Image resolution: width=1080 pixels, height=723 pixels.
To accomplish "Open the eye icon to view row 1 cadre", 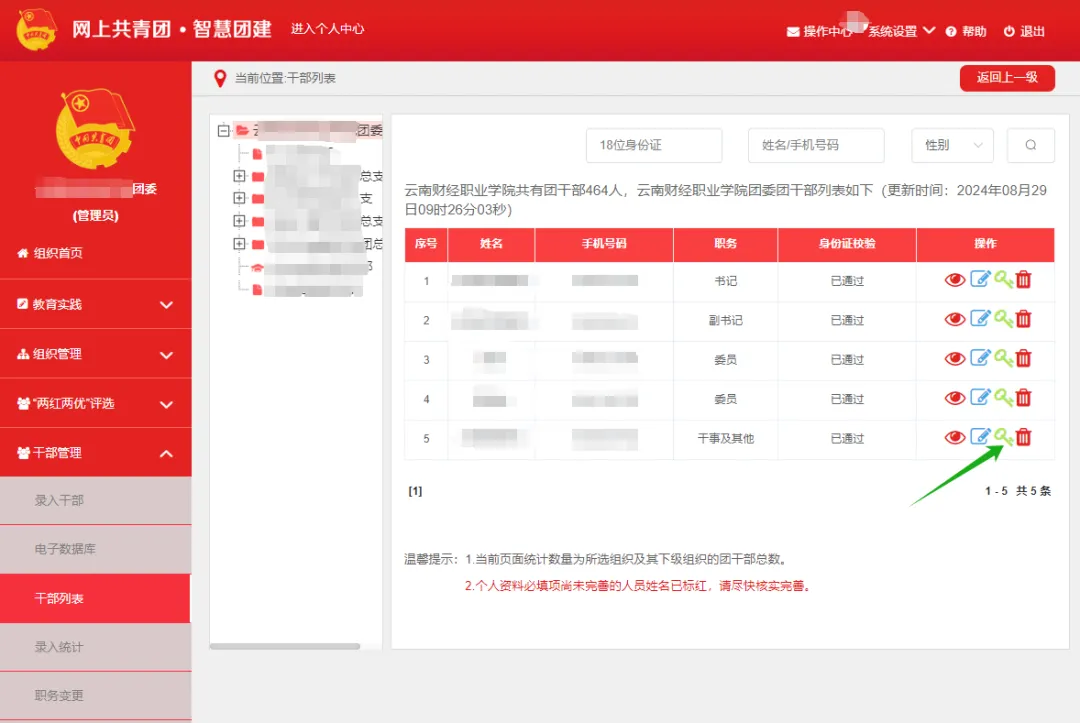I will tap(953, 279).
